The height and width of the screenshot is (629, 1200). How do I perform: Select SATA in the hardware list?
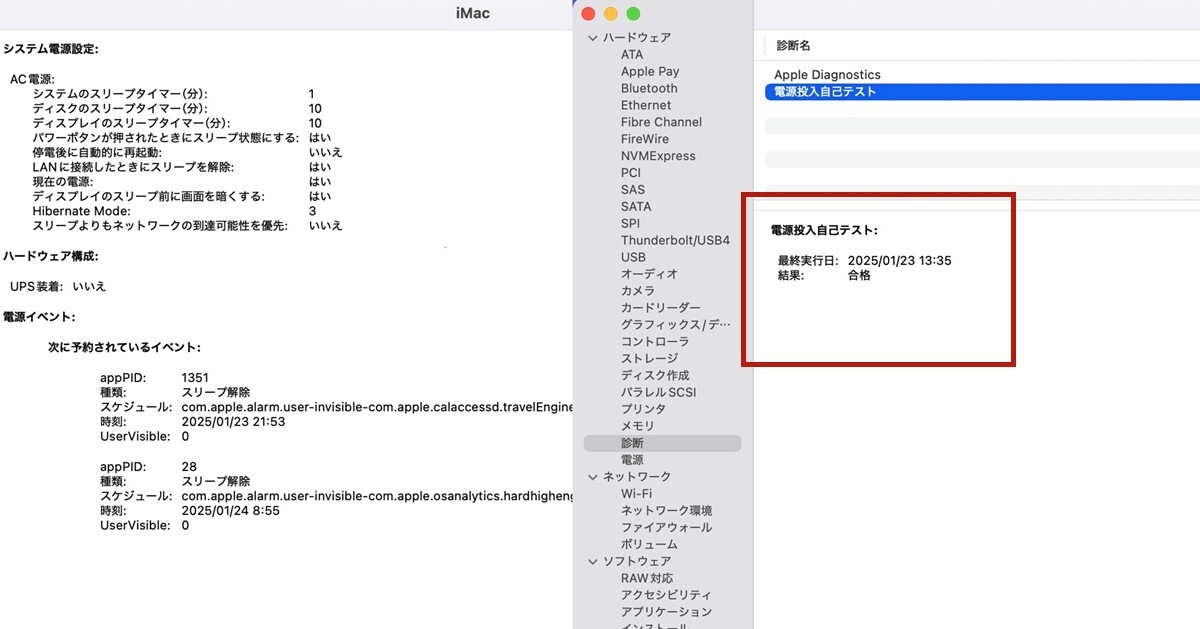point(636,207)
